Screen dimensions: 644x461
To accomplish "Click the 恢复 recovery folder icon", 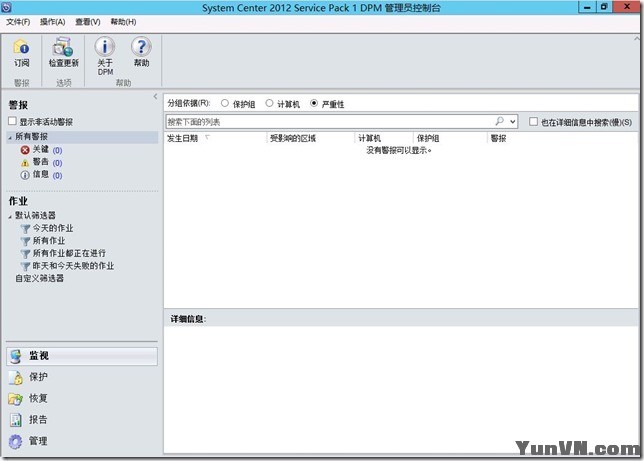I will [x=16, y=399].
